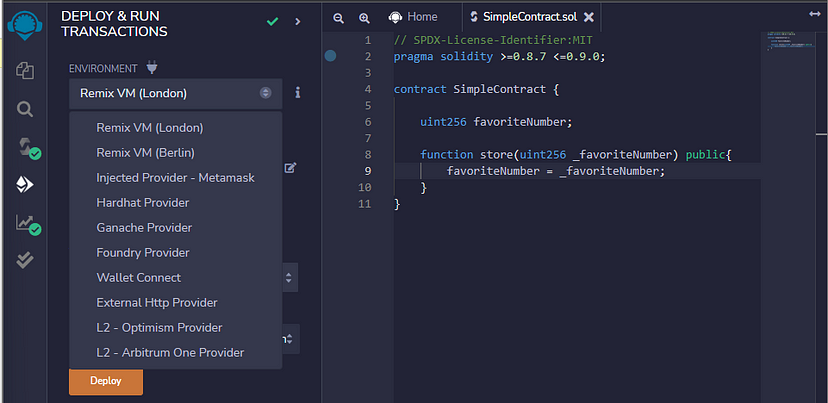Open the Search in files sidebar icon
The width and height of the screenshot is (828, 403).
[x=24, y=109]
